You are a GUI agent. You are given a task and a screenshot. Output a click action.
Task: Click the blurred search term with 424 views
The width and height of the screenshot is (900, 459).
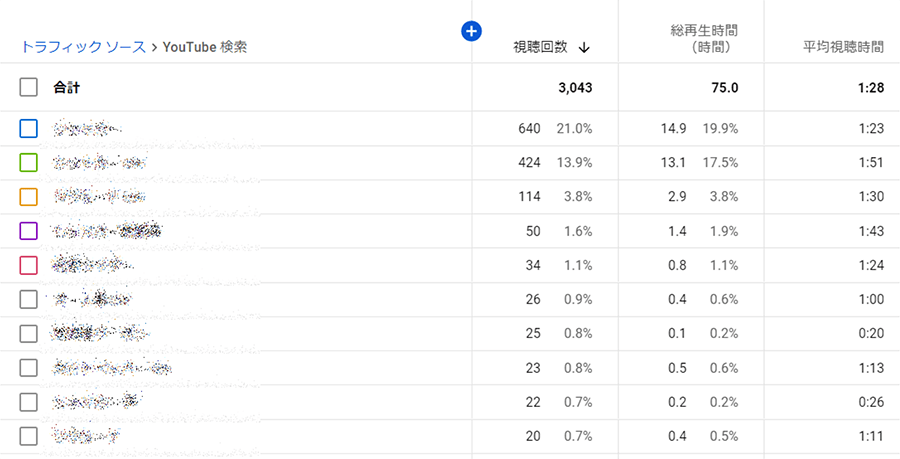[x=99, y=162]
